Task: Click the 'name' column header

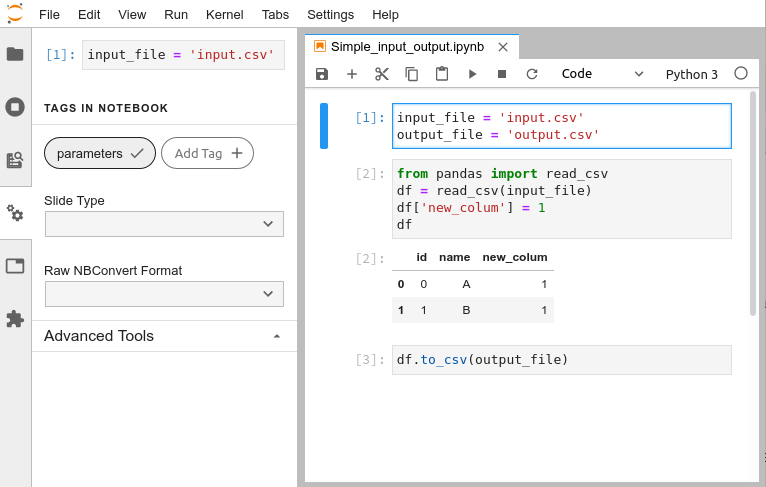Action: click(x=454, y=257)
